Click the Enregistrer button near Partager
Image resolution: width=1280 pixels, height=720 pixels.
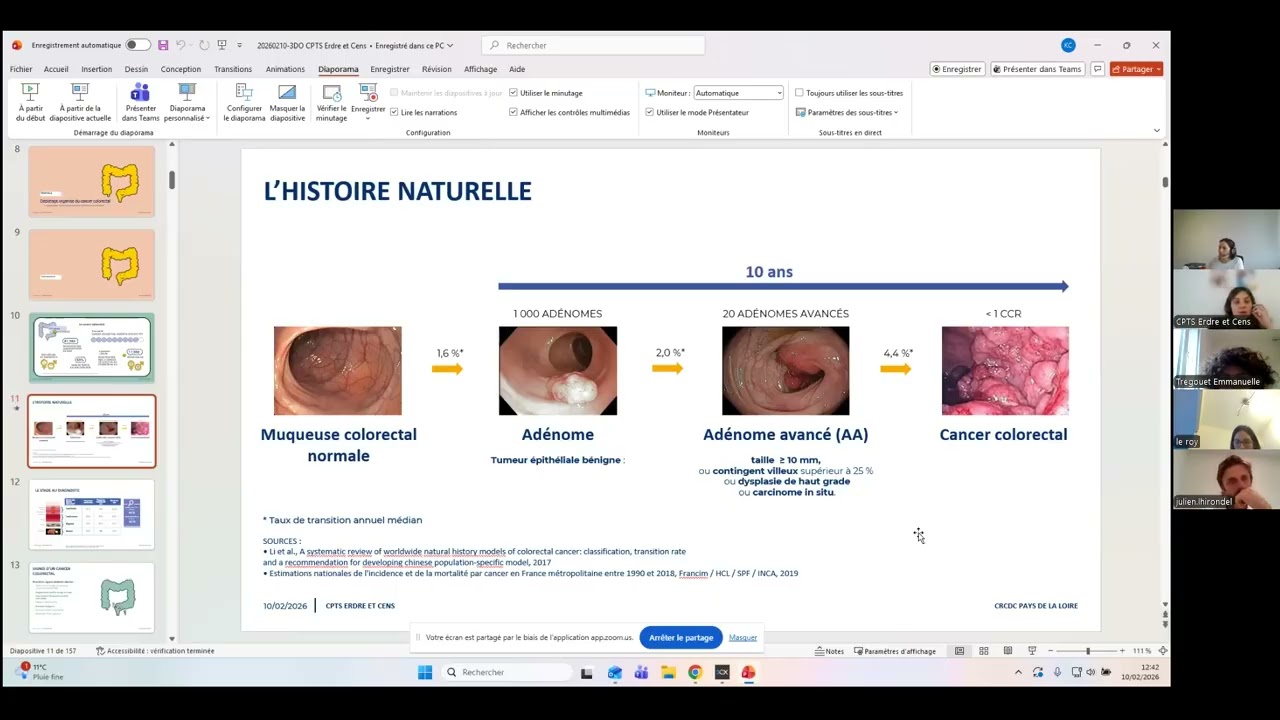957,69
